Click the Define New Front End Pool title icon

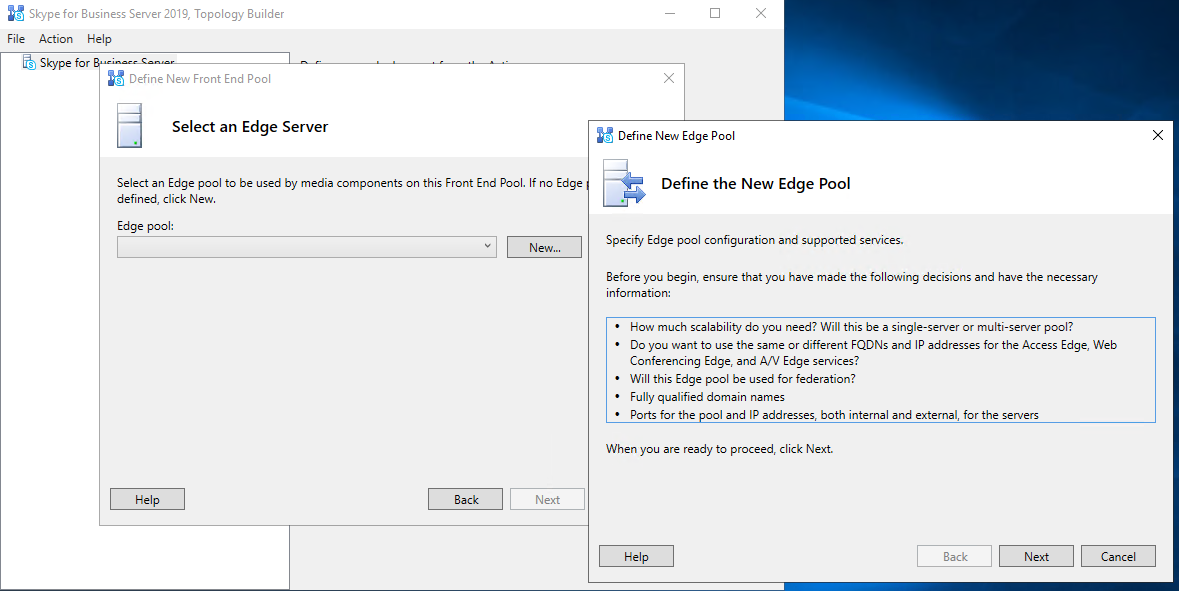[x=116, y=79]
